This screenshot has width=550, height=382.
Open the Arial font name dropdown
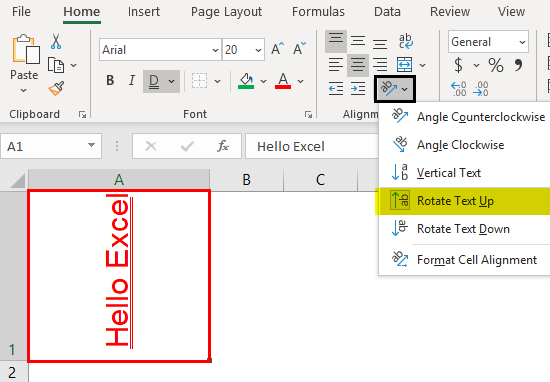pyautogui.click(x=215, y=50)
